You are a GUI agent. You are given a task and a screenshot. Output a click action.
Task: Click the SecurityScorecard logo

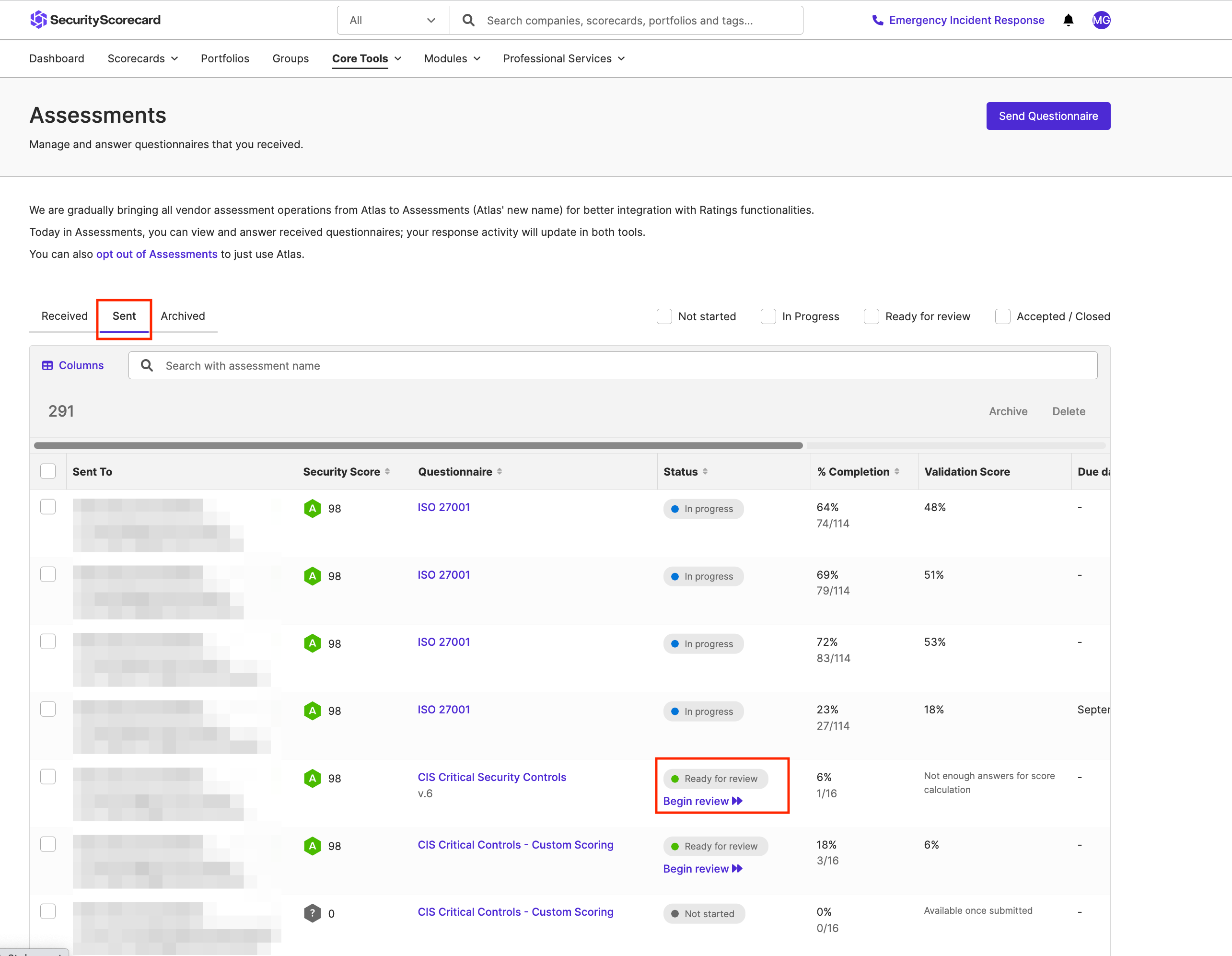(95, 20)
